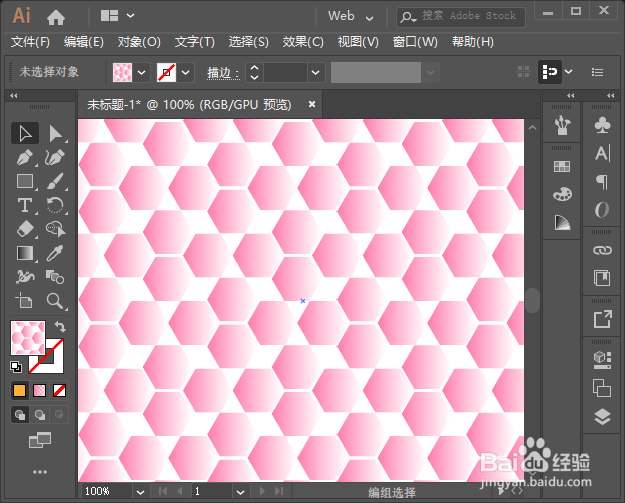The image size is (625, 503).
Task: Select the Rotate tool
Action: pyautogui.click(x=55, y=205)
